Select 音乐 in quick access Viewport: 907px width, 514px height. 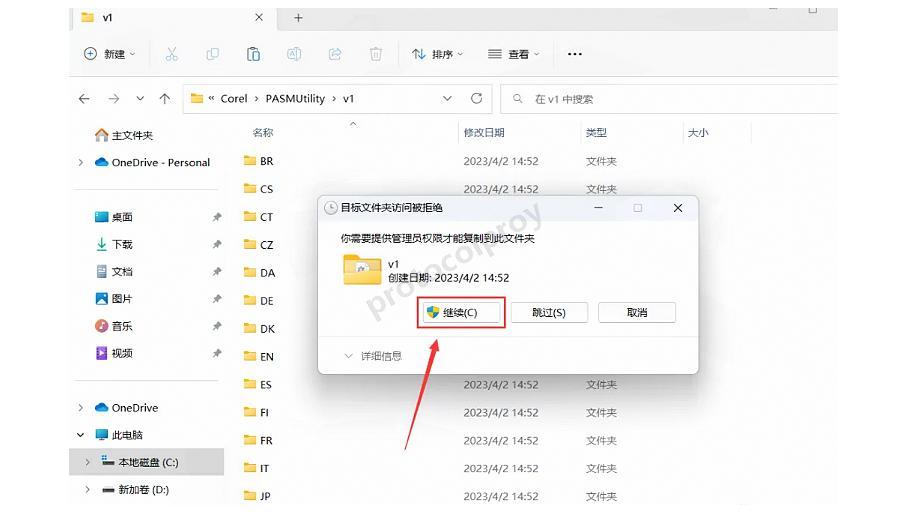(x=115, y=326)
